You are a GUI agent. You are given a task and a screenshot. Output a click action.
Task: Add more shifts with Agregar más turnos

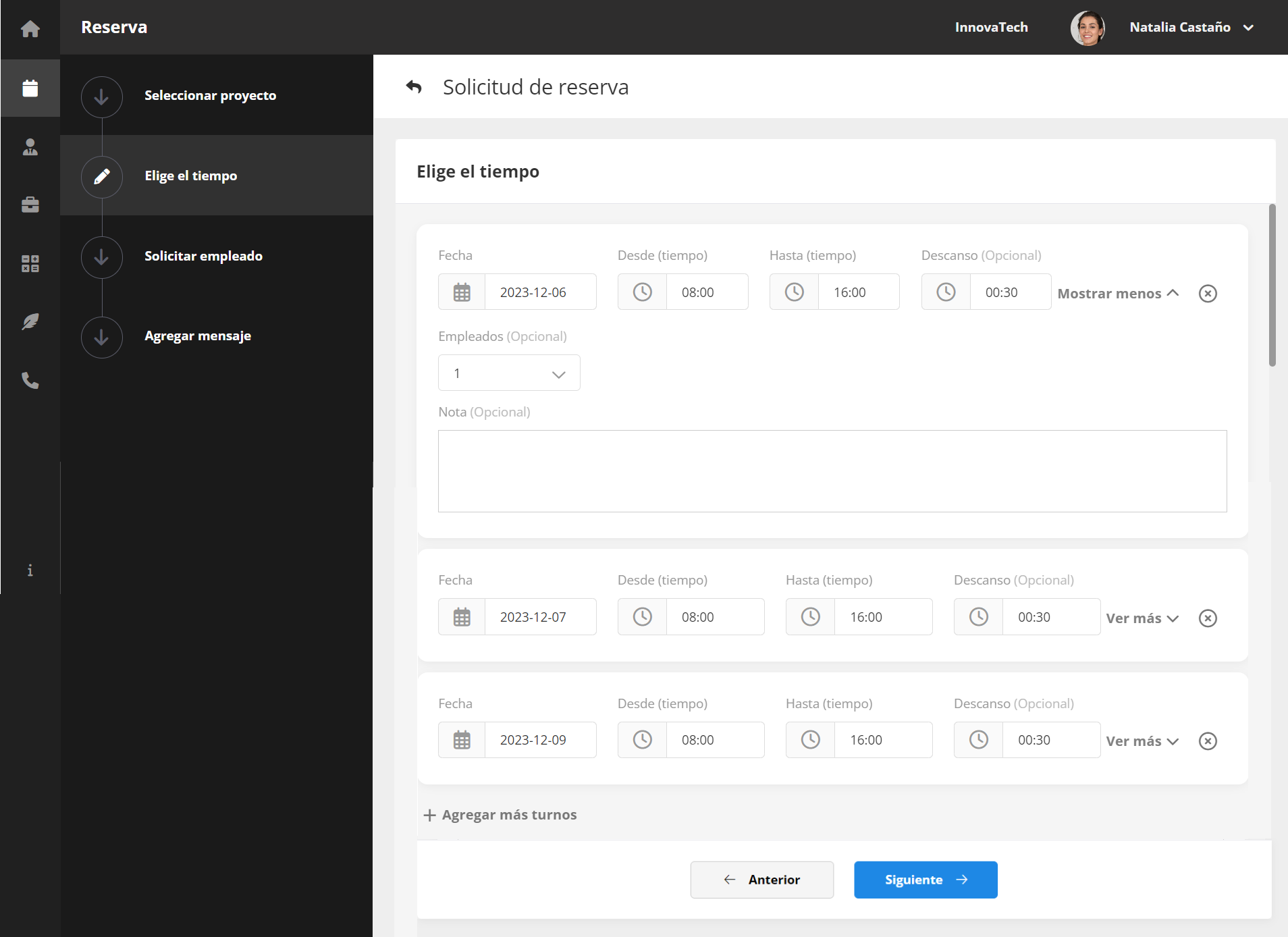pyautogui.click(x=500, y=815)
